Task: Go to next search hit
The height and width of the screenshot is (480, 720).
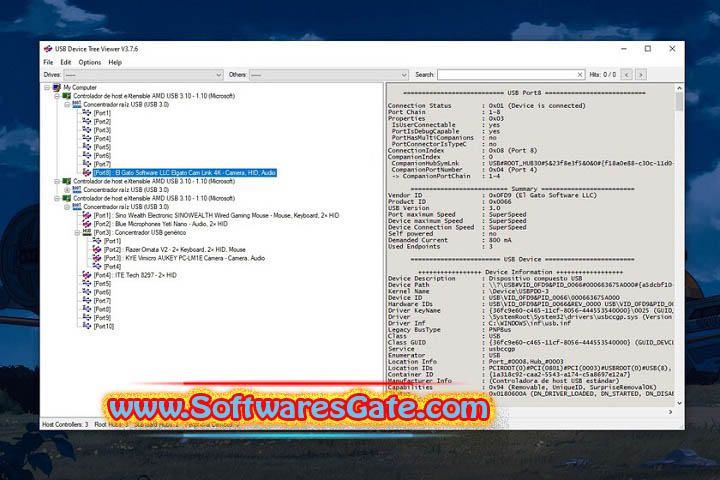Action: [641, 74]
